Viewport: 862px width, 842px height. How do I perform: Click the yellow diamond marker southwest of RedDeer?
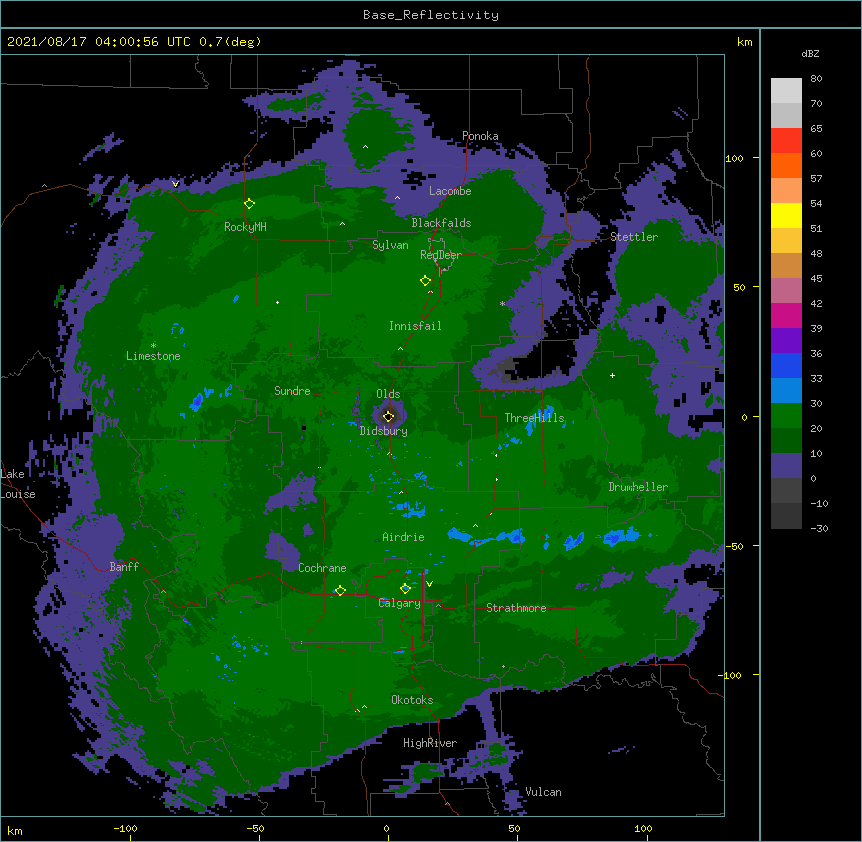pos(425,281)
